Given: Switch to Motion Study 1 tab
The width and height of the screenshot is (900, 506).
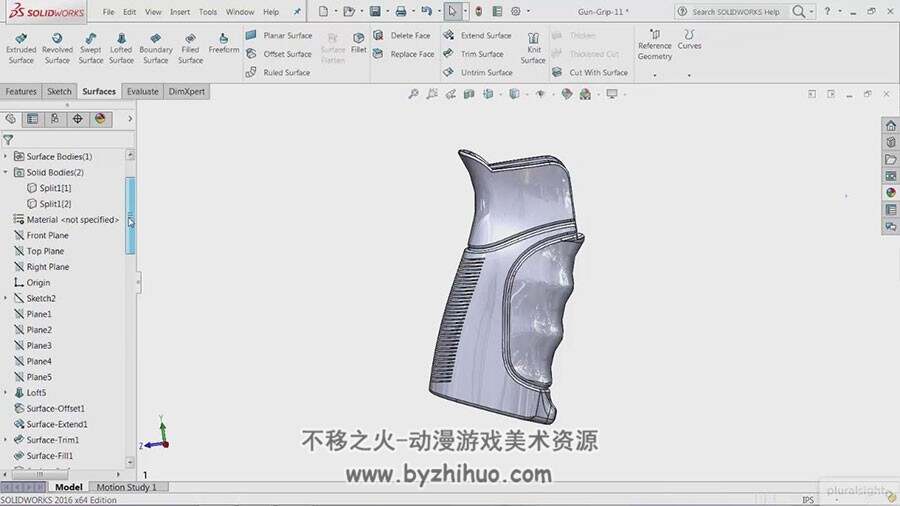Looking at the screenshot, I should 126,487.
